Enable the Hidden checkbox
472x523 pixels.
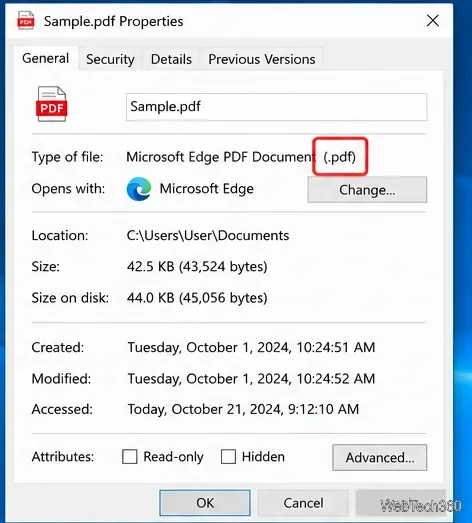point(228,456)
